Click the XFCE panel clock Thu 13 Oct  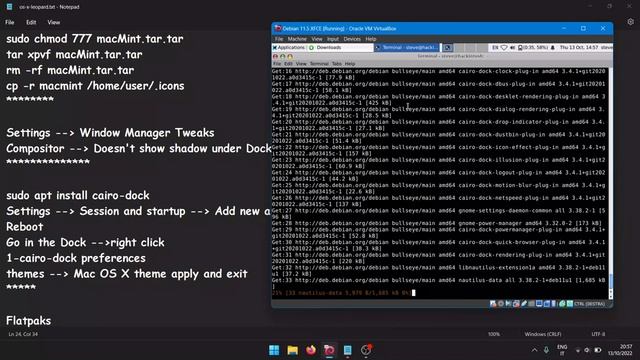coord(579,48)
